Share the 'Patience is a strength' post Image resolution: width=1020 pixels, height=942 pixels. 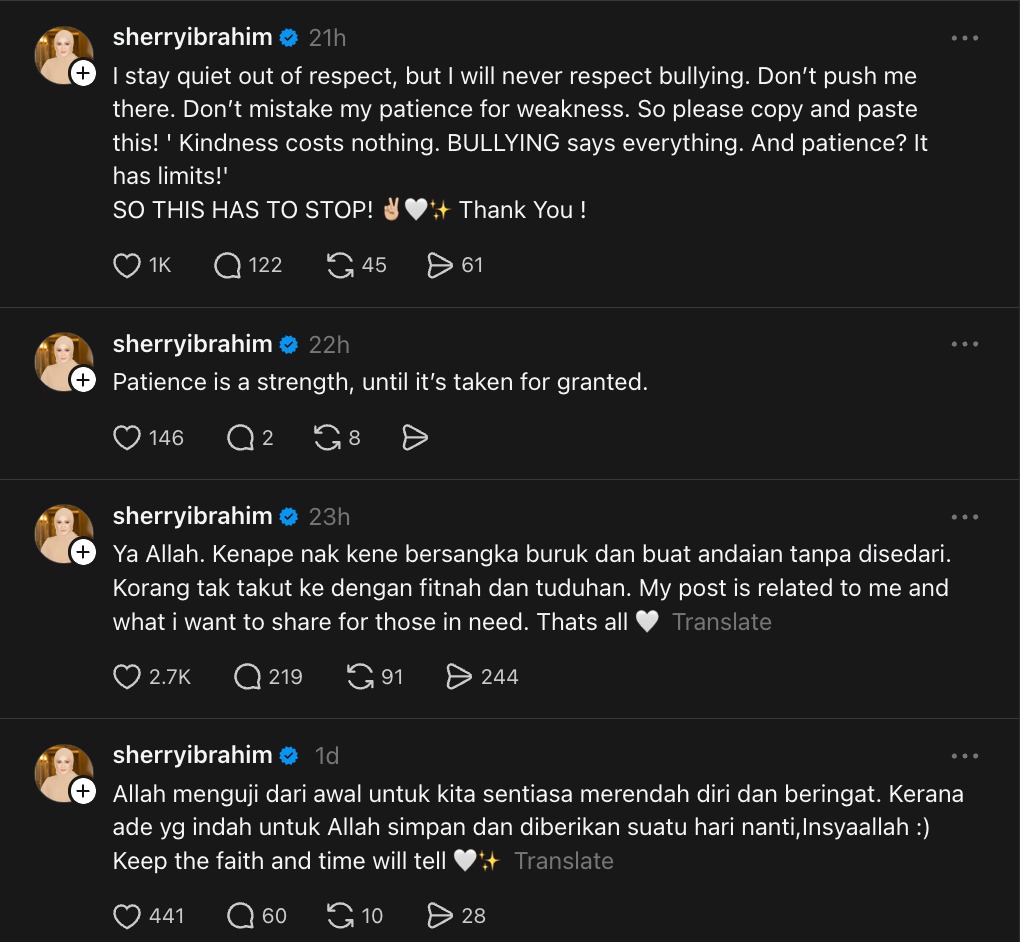click(x=414, y=438)
